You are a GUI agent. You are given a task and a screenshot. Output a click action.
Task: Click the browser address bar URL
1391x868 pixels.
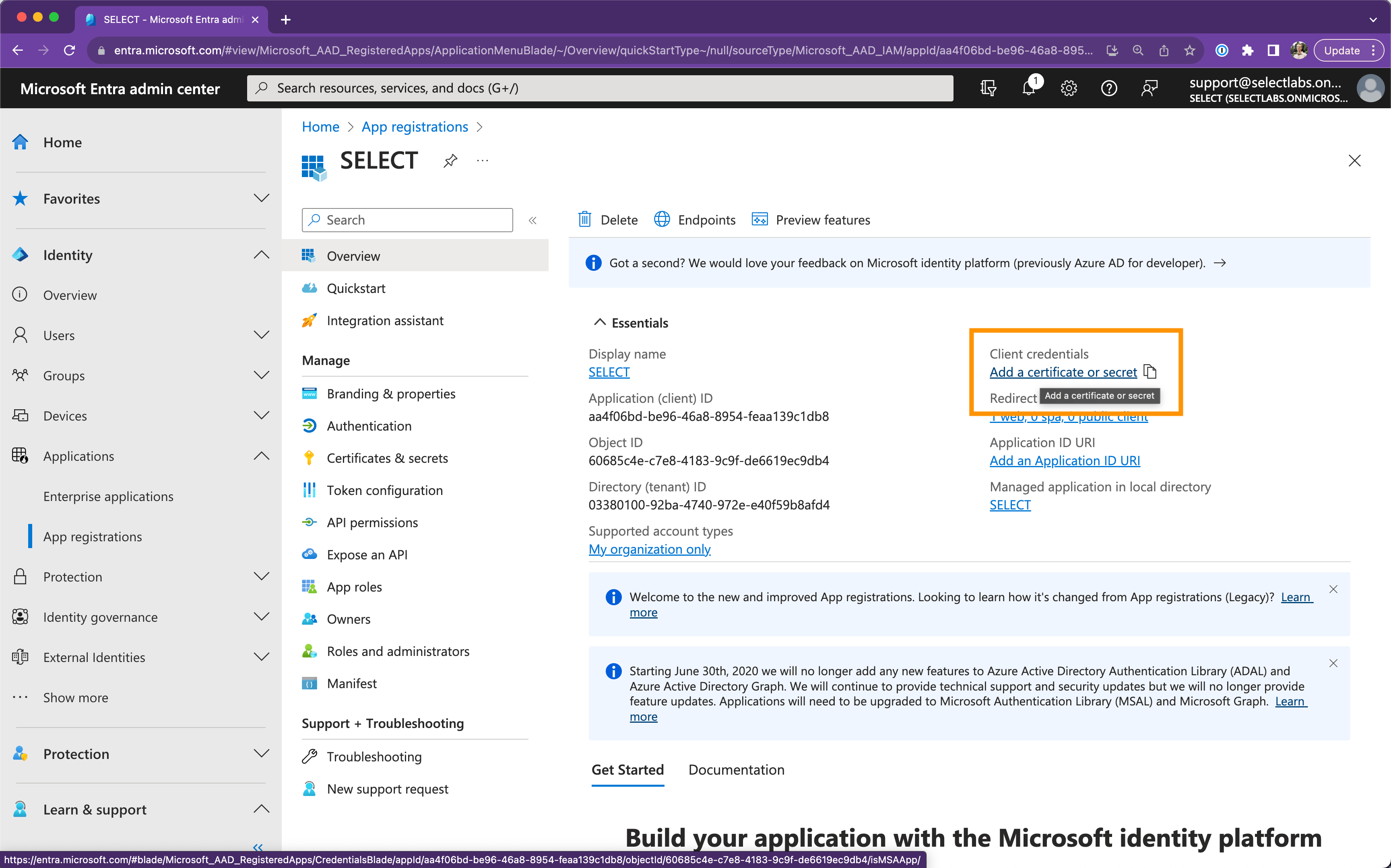pyautogui.click(x=603, y=51)
